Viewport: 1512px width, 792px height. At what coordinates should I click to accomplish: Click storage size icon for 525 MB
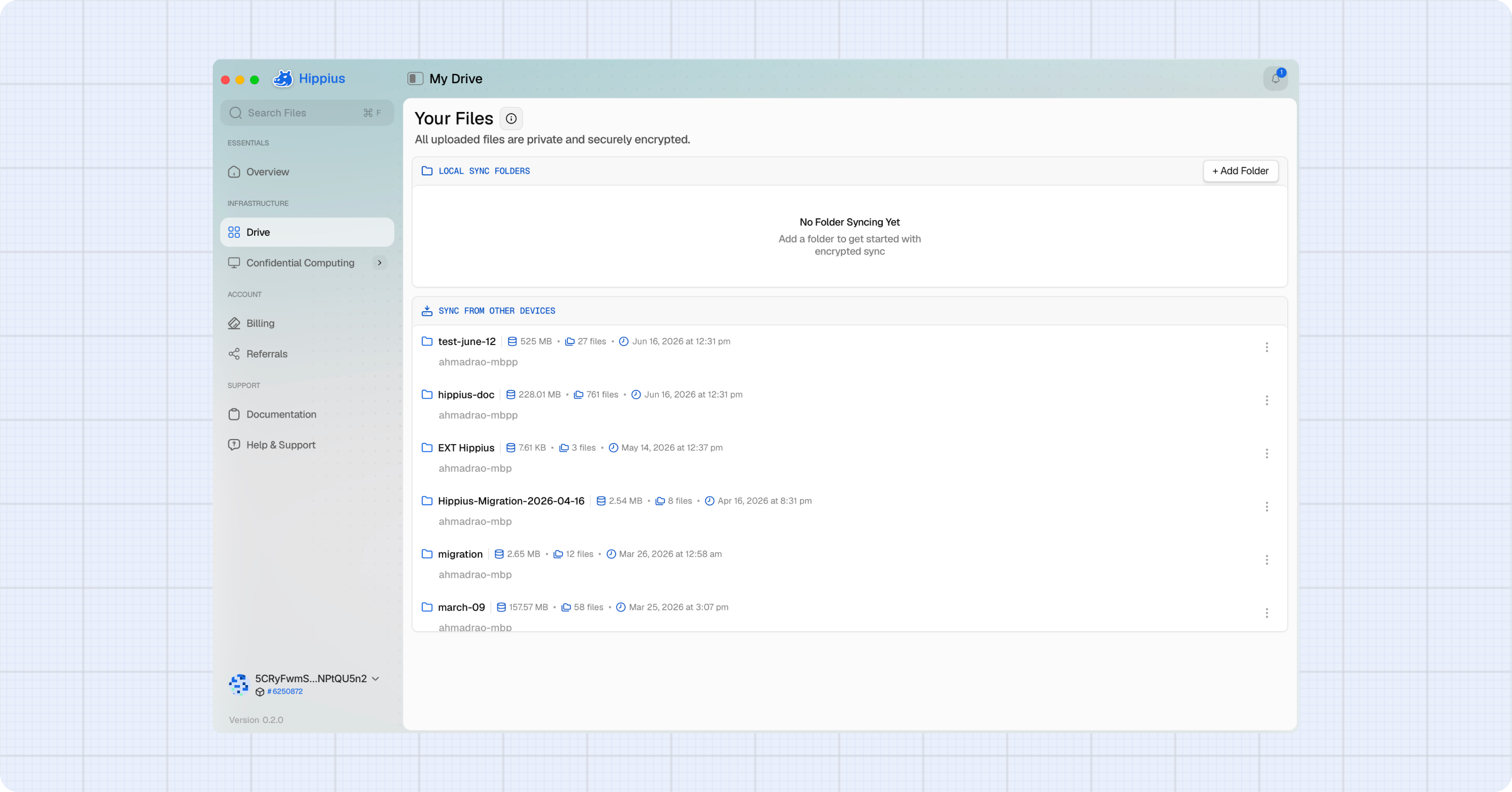[x=512, y=342]
